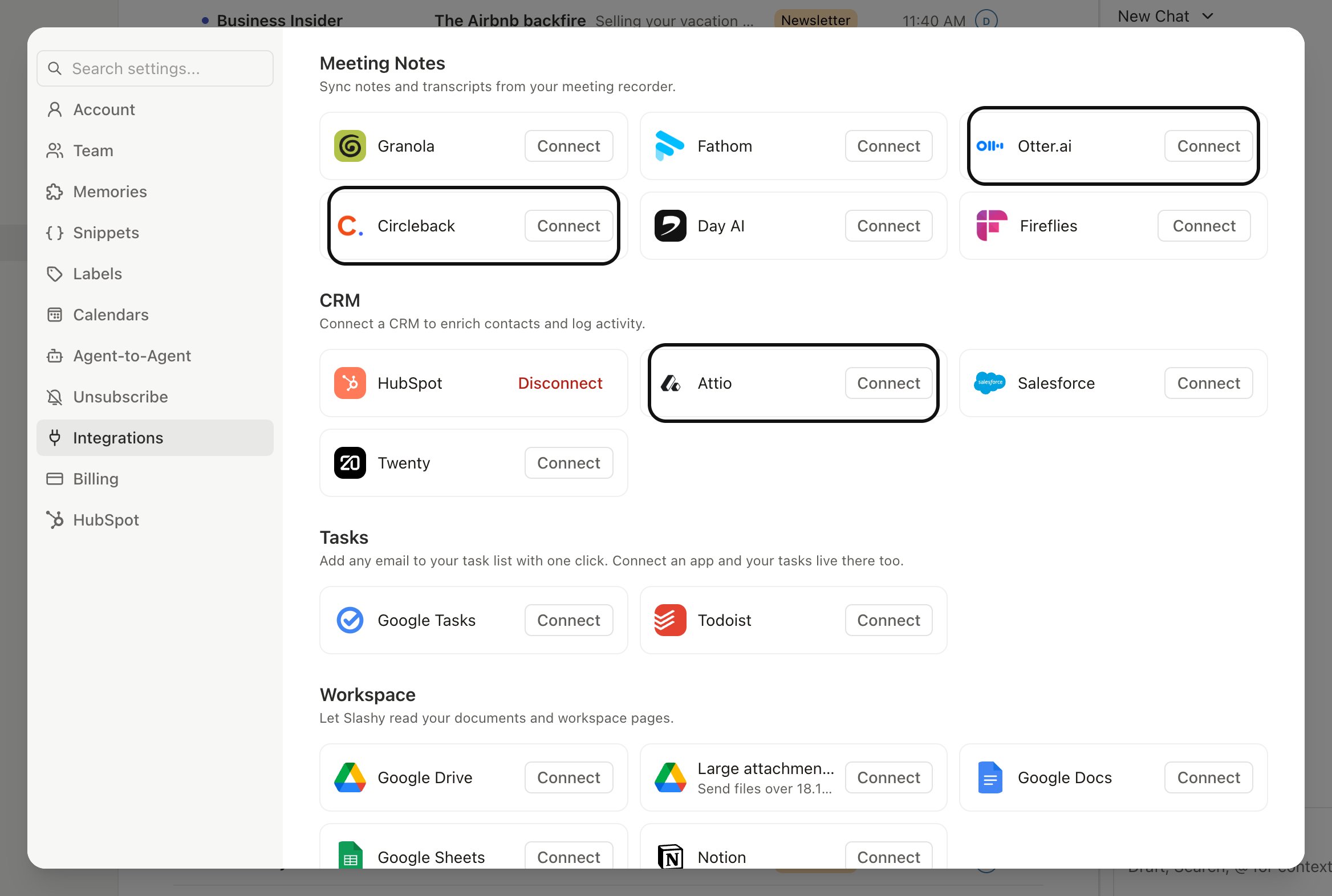1332x896 pixels.
Task: Connect Google Drive
Action: tap(569, 777)
